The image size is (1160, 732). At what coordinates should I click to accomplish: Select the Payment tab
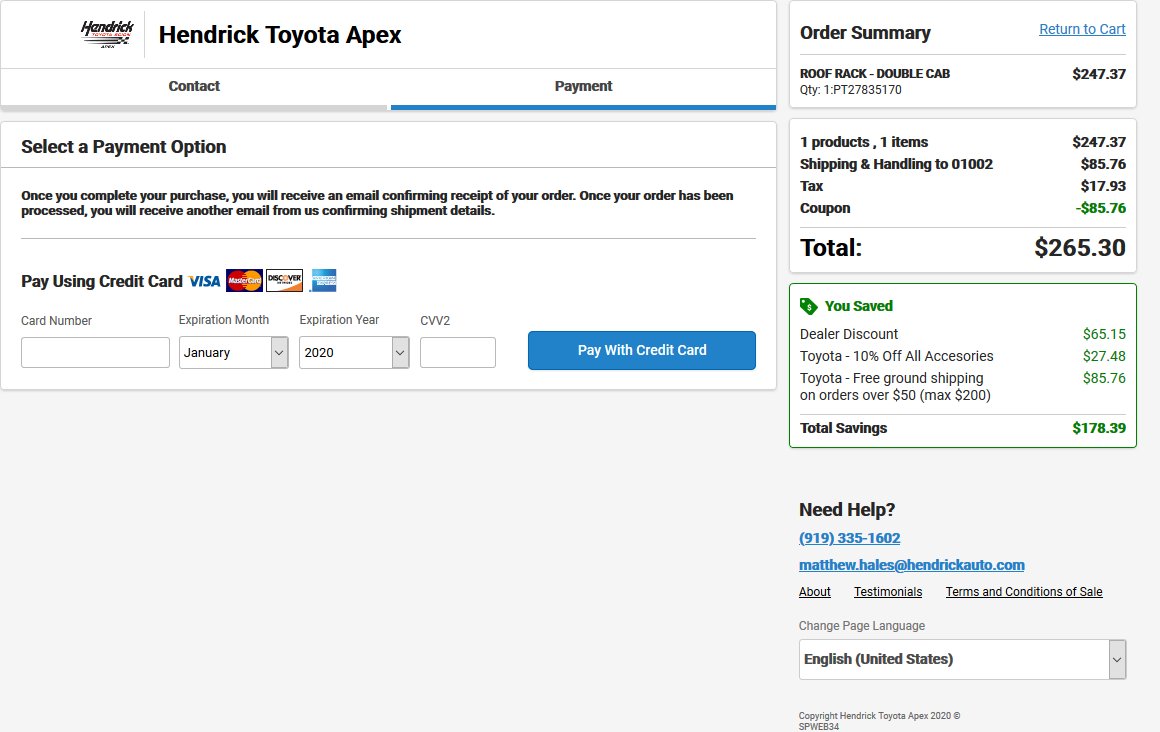pos(583,86)
